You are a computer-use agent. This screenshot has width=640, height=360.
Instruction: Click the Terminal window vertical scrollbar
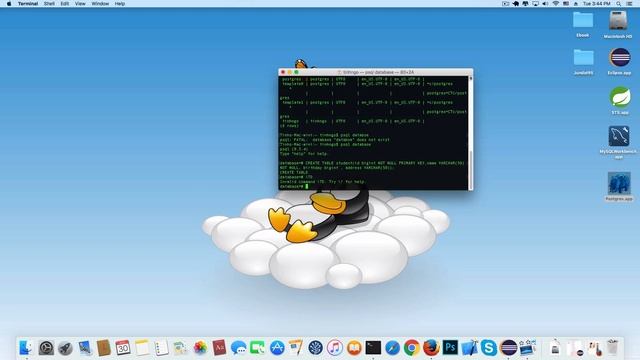click(x=471, y=133)
